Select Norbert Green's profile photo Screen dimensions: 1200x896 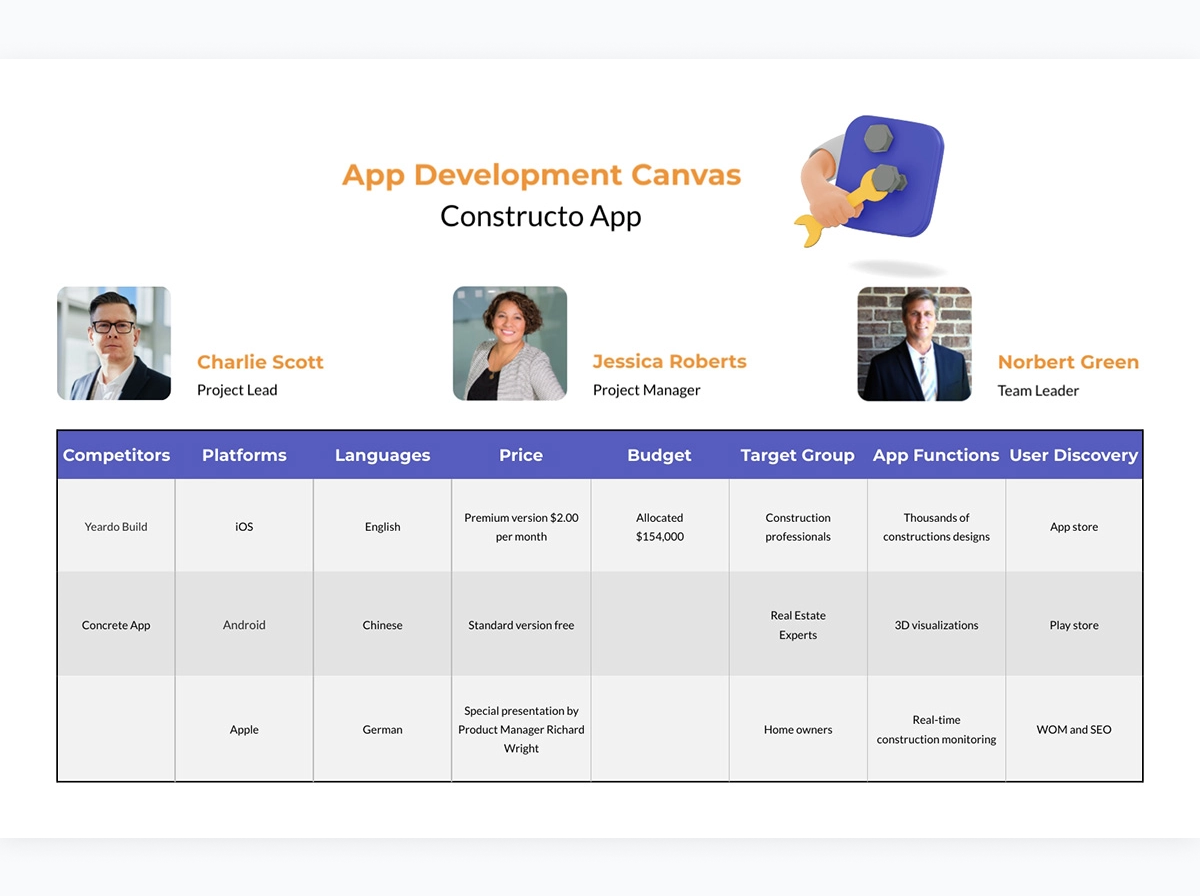915,344
